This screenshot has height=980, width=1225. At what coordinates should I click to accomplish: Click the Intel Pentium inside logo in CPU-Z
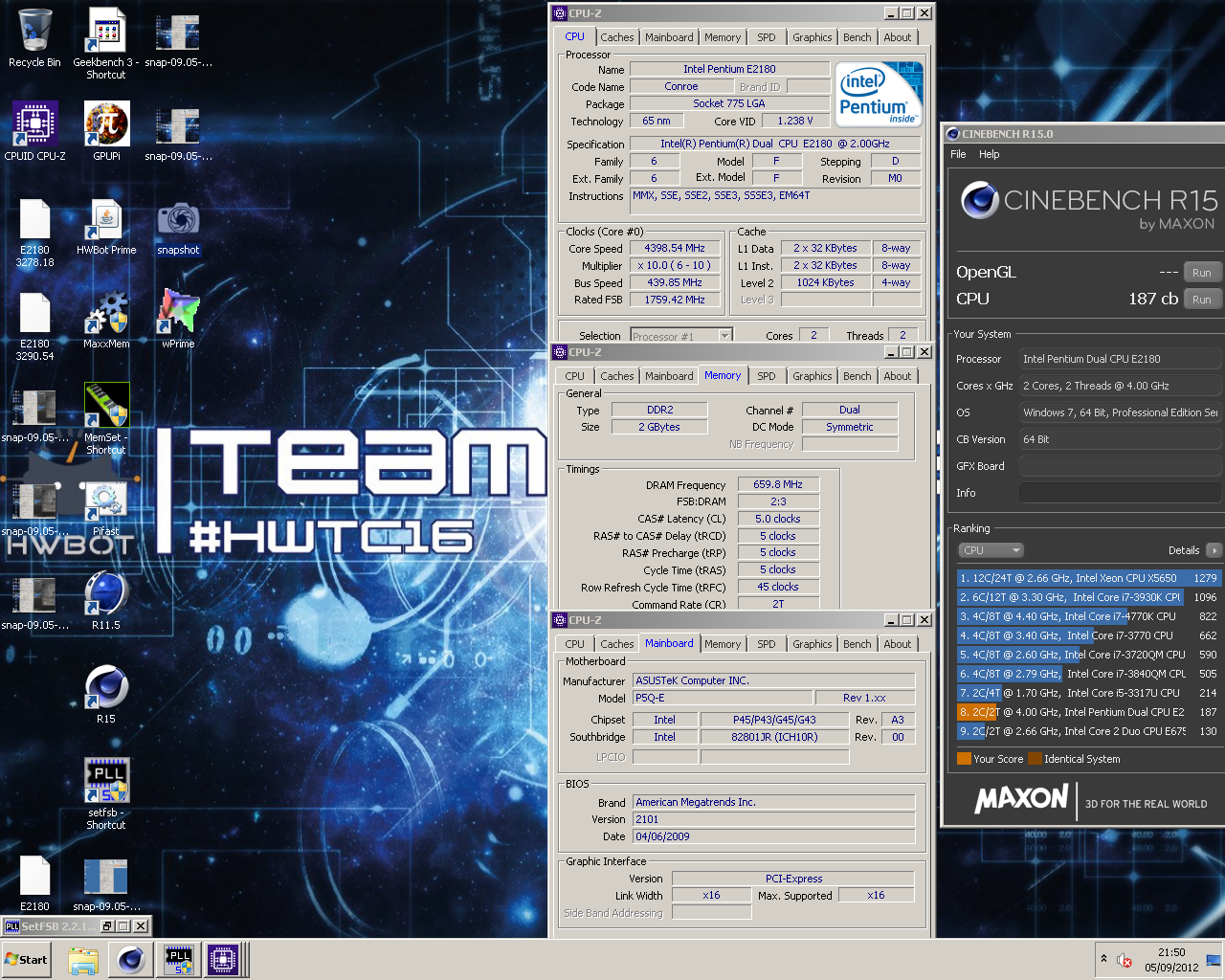coord(879,94)
